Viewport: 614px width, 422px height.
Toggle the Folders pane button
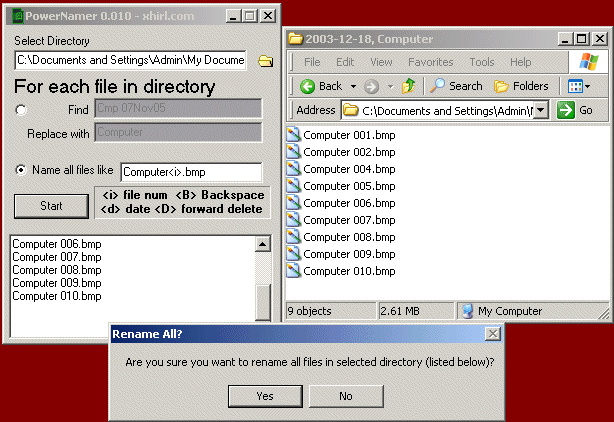pos(520,86)
